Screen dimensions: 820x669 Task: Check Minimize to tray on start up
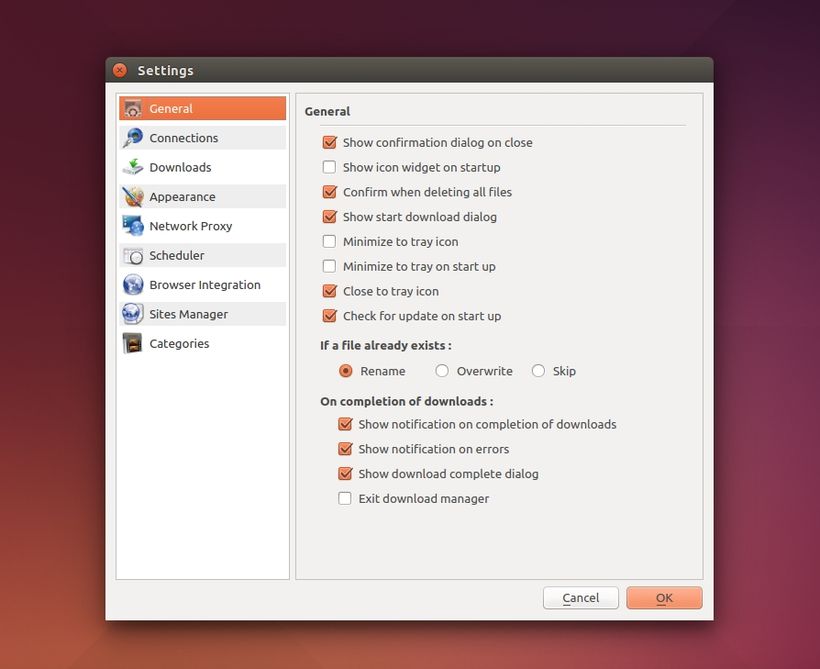point(329,266)
